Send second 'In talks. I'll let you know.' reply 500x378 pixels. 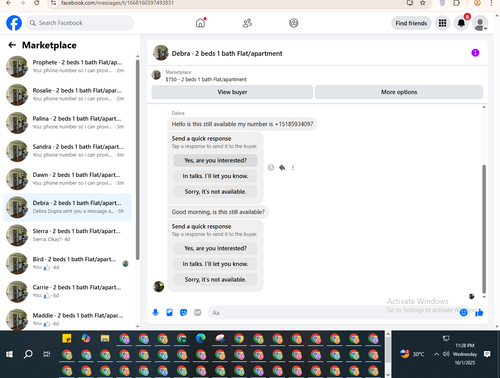(x=215, y=264)
